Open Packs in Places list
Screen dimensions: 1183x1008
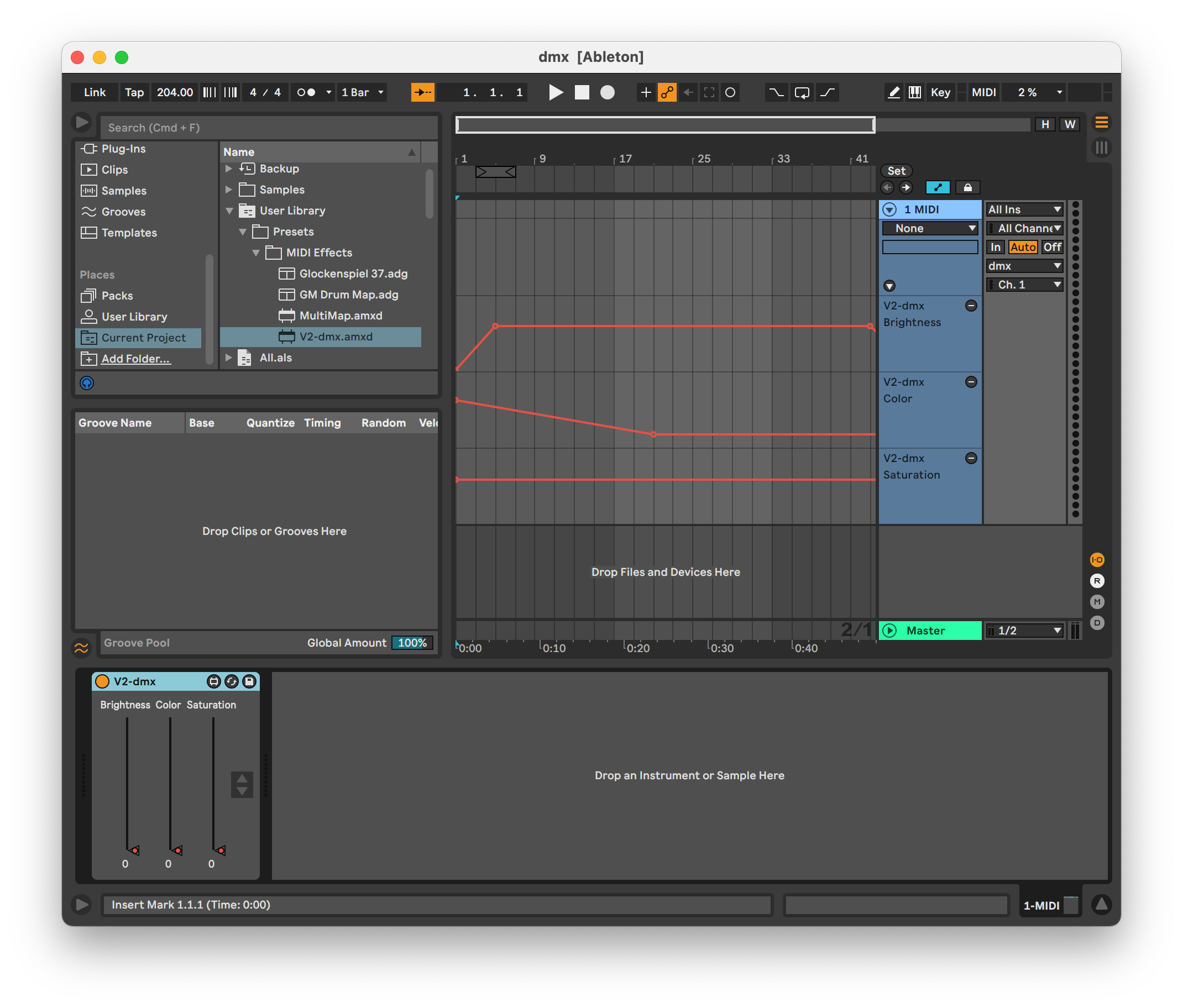pyautogui.click(x=117, y=296)
